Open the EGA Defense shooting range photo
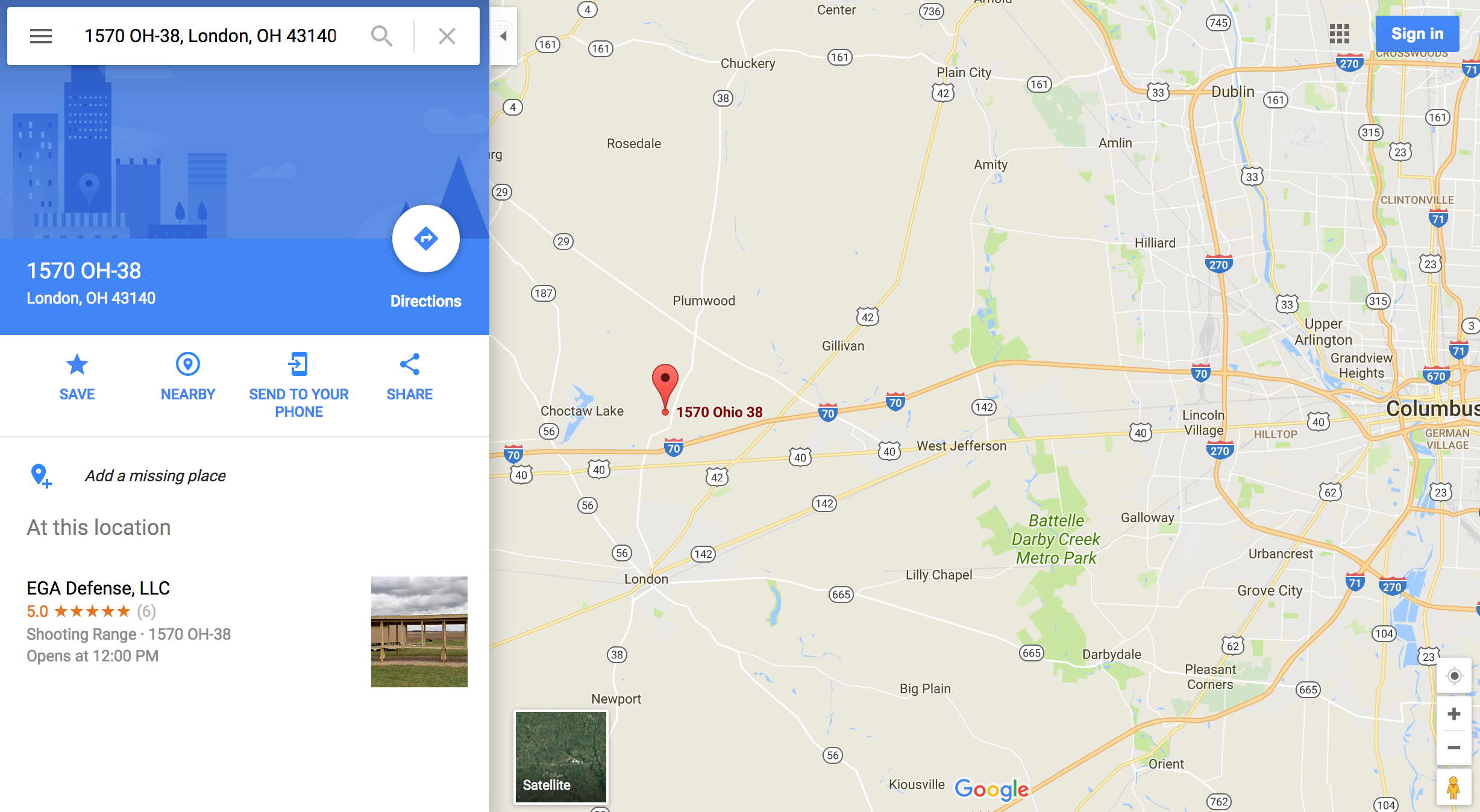Image resolution: width=1480 pixels, height=812 pixels. (419, 632)
